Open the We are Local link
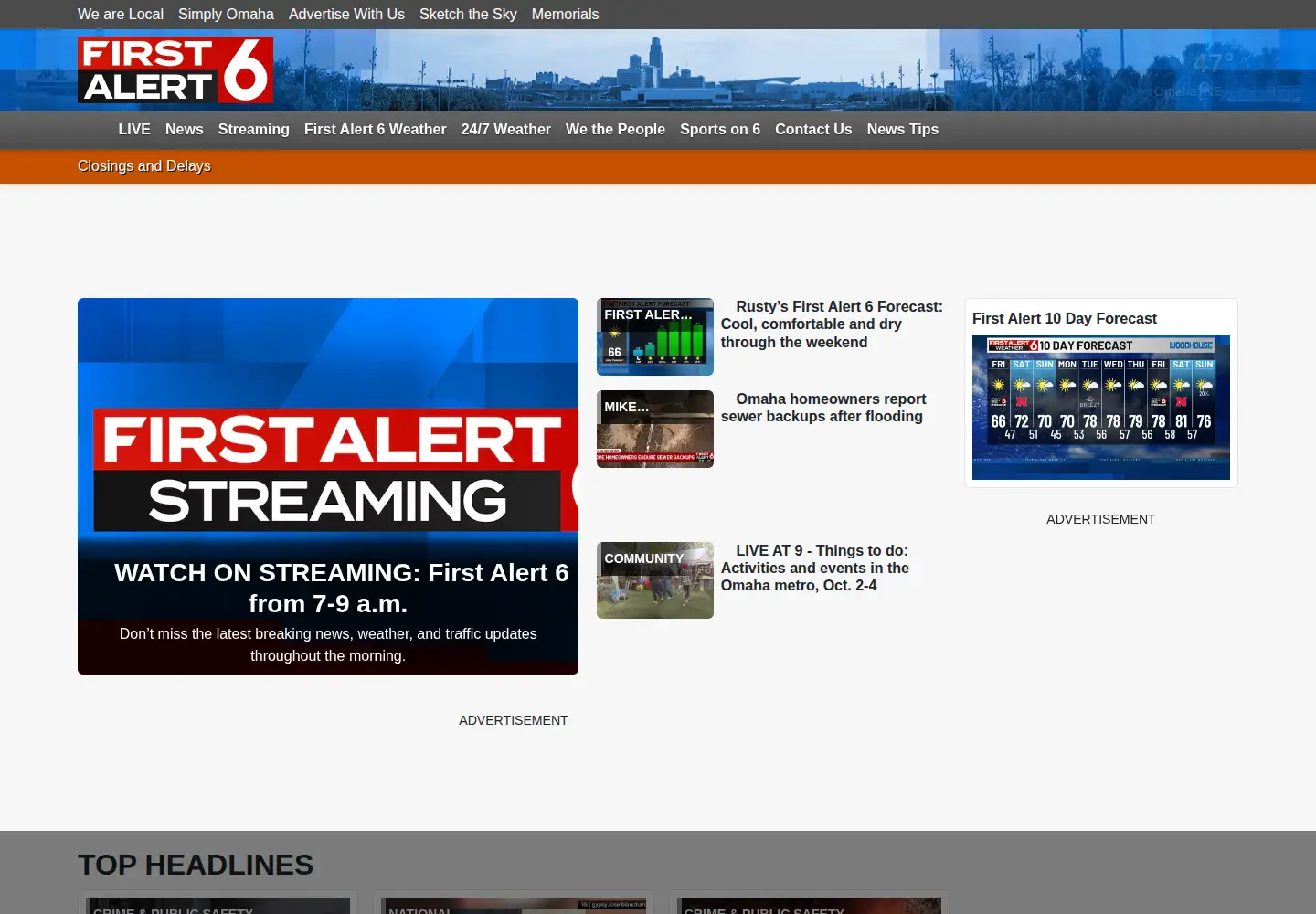Viewport: 1316px width, 914px height. click(x=121, y=15)
